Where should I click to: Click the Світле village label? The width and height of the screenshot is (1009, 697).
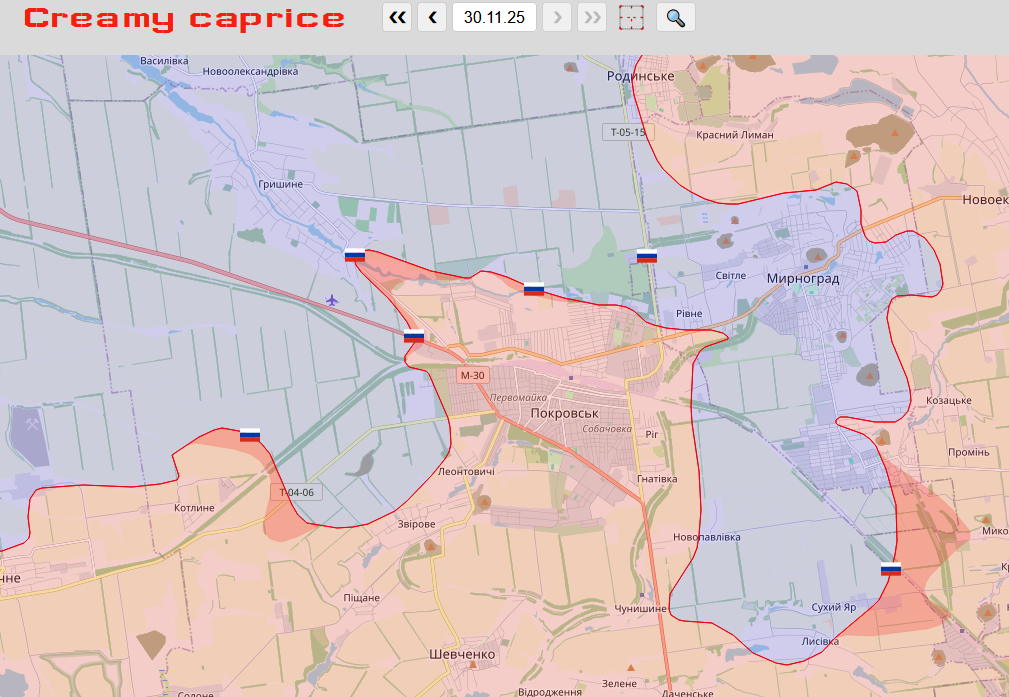tap(731, 275)
